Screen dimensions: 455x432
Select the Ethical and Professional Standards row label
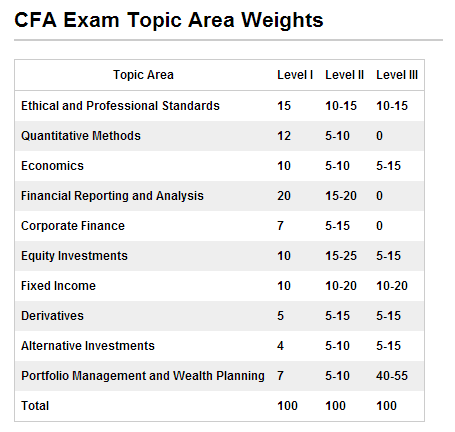click(x=120, y=106)
